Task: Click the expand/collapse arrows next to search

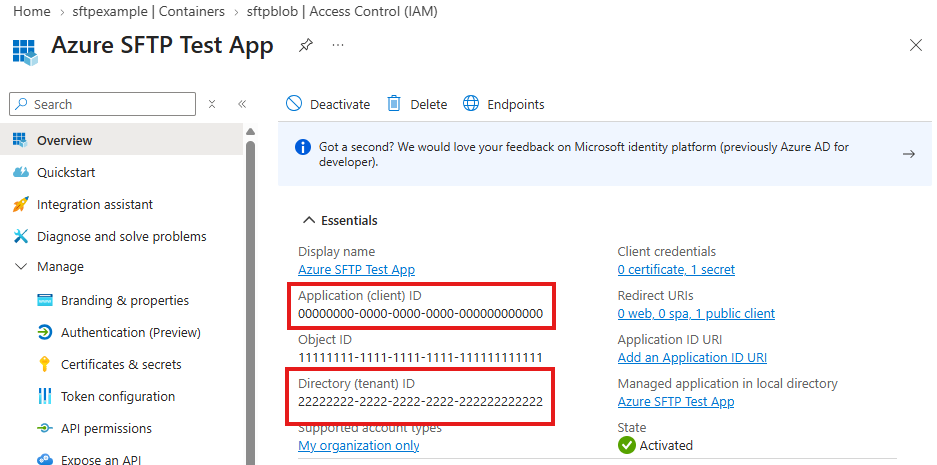Action: (x=212, y=104)
